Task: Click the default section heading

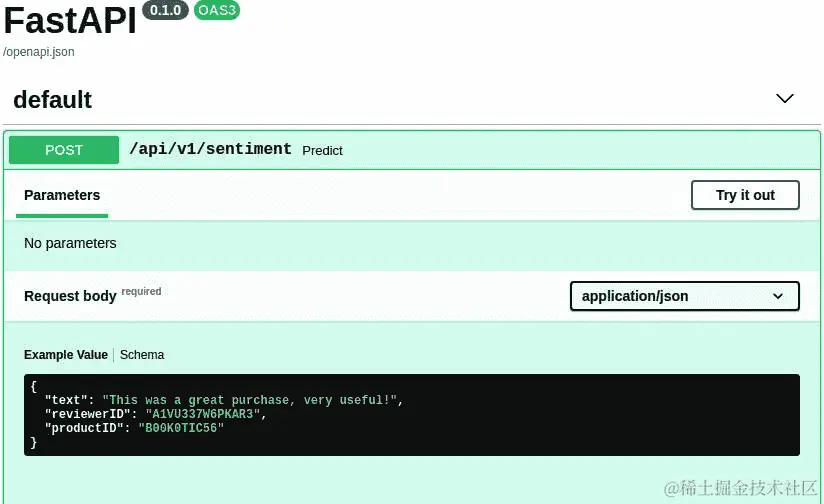Action: pyautogui.click(x=53, y=100)
